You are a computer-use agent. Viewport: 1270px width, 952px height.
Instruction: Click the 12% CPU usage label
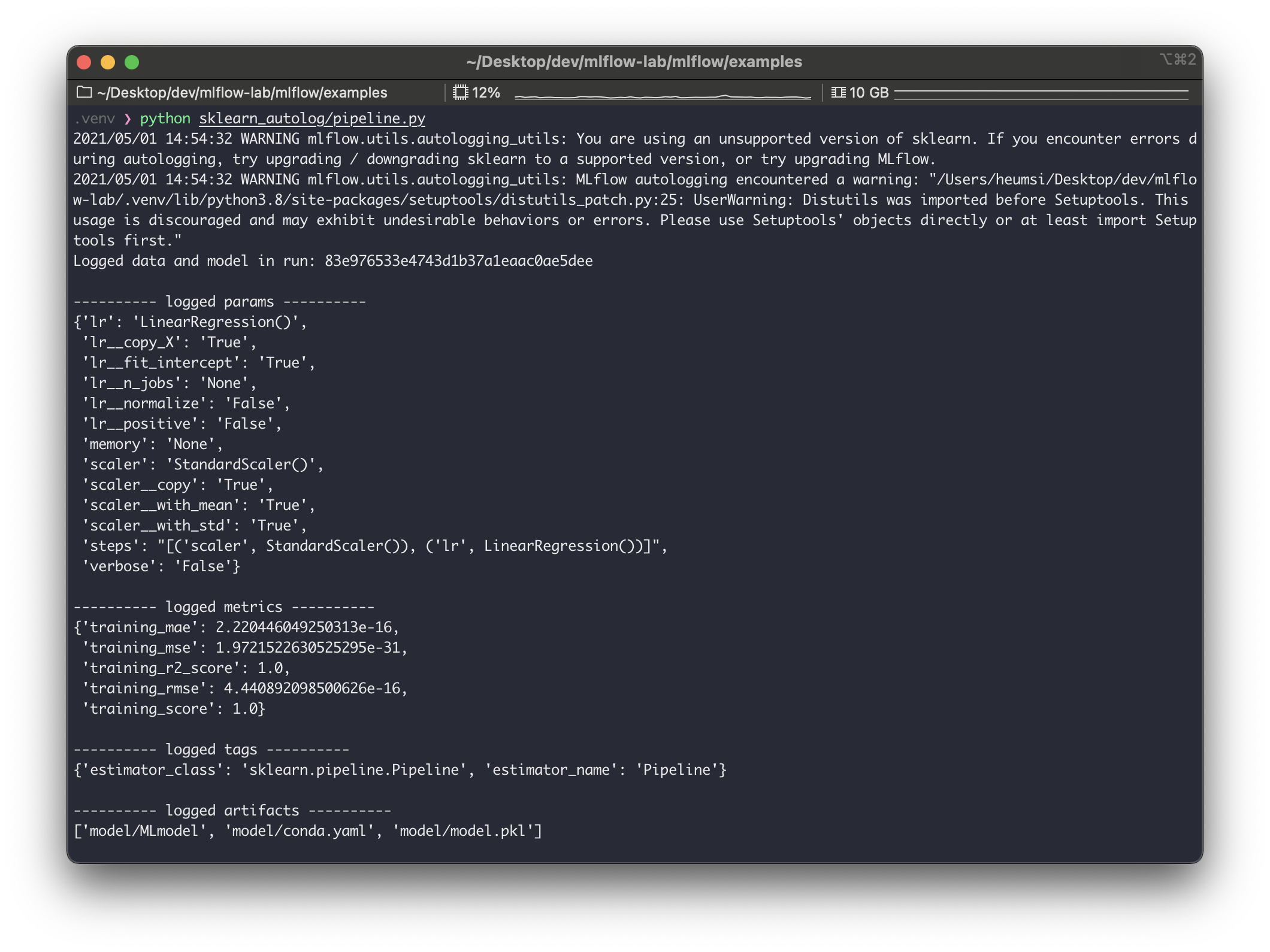(x=486, y=93)
